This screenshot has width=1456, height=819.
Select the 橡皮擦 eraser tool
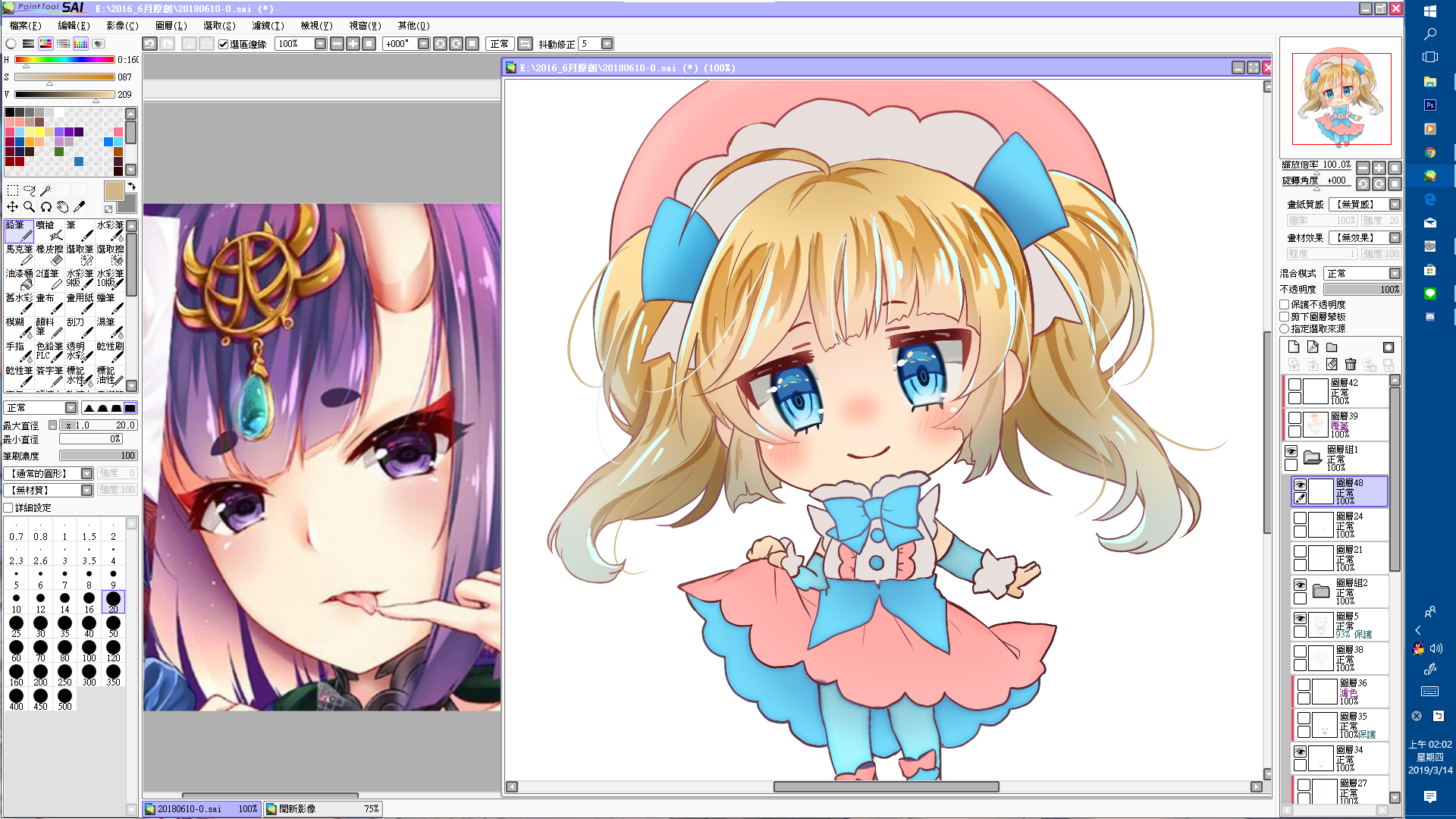point(49,255)
